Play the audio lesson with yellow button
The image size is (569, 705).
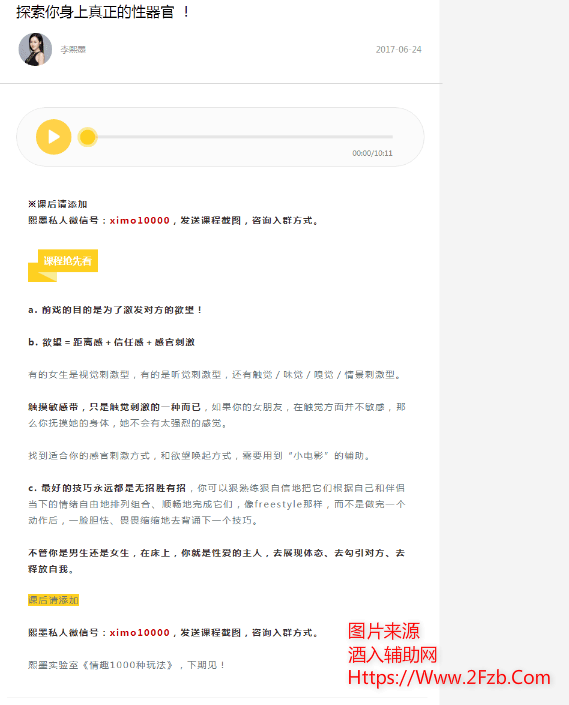coord(53,137)
